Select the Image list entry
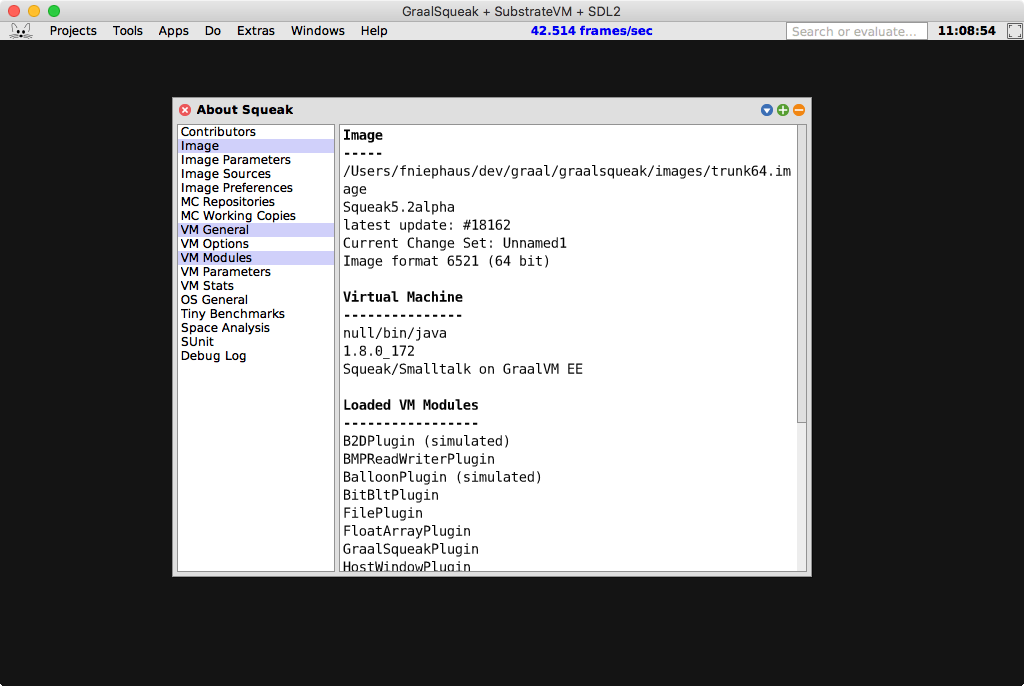Viewport: 1024px width, 686px height. (x=256, y=146)
